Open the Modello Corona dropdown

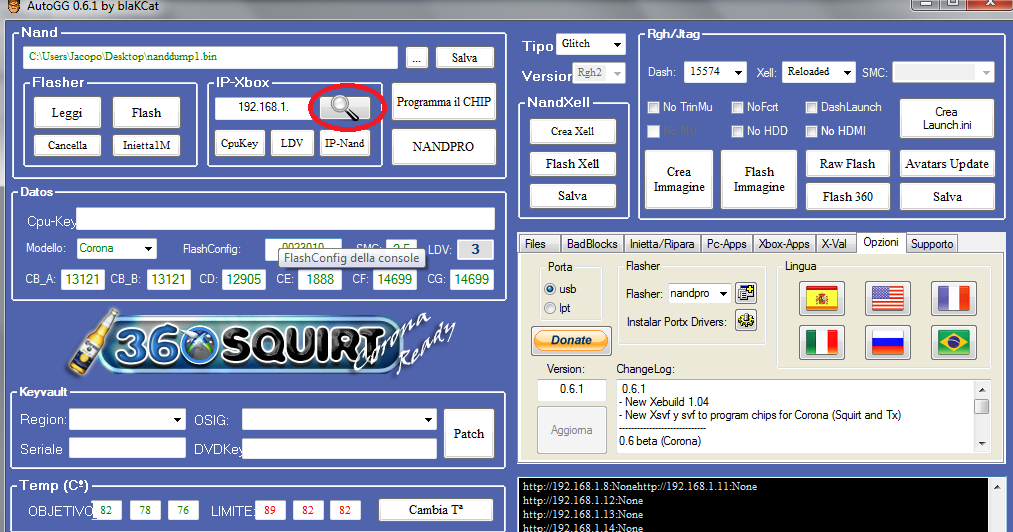click(116, 248)
